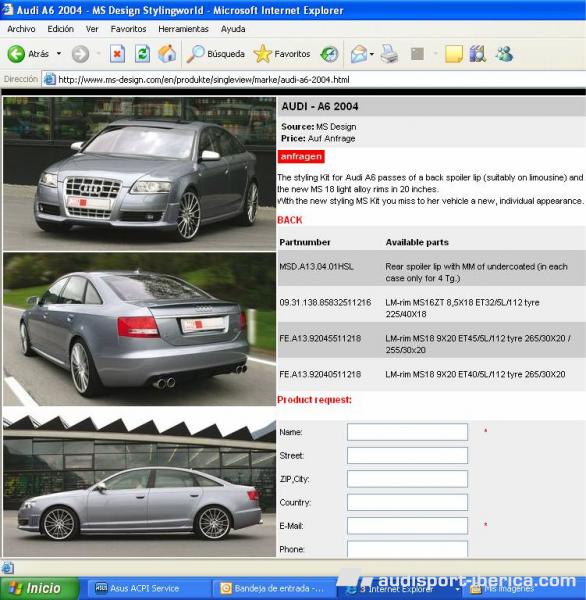Screen dimensions: 586x600
Task: Go to the Home page icon
Action: point(167,54)
